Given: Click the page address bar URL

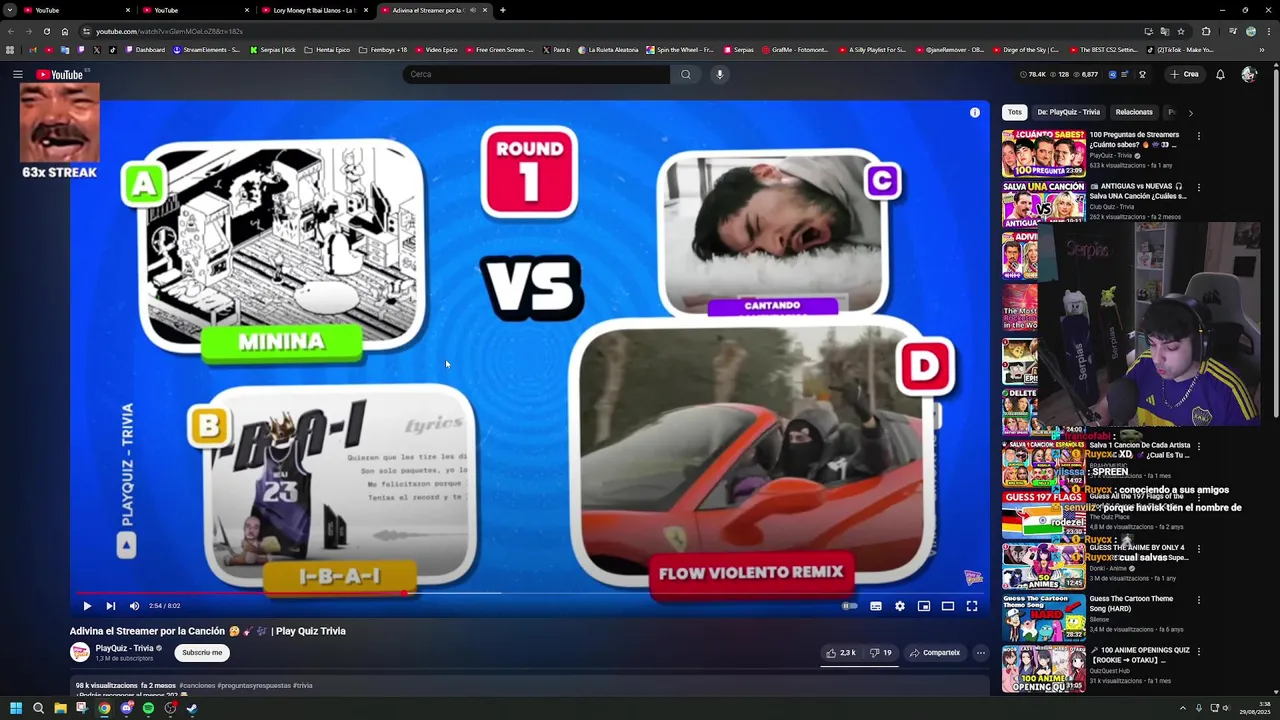Looking at the screenshot, I should 169,31.
